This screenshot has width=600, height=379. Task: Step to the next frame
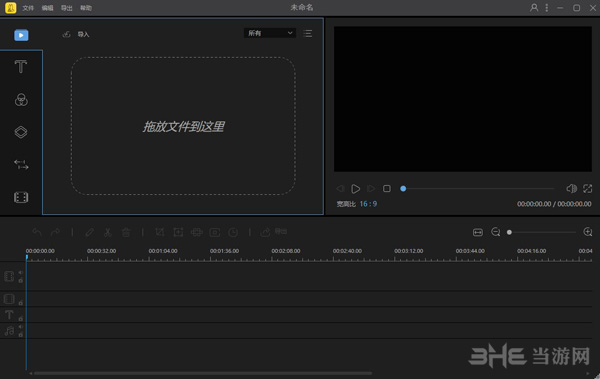(x=371, y=188)
